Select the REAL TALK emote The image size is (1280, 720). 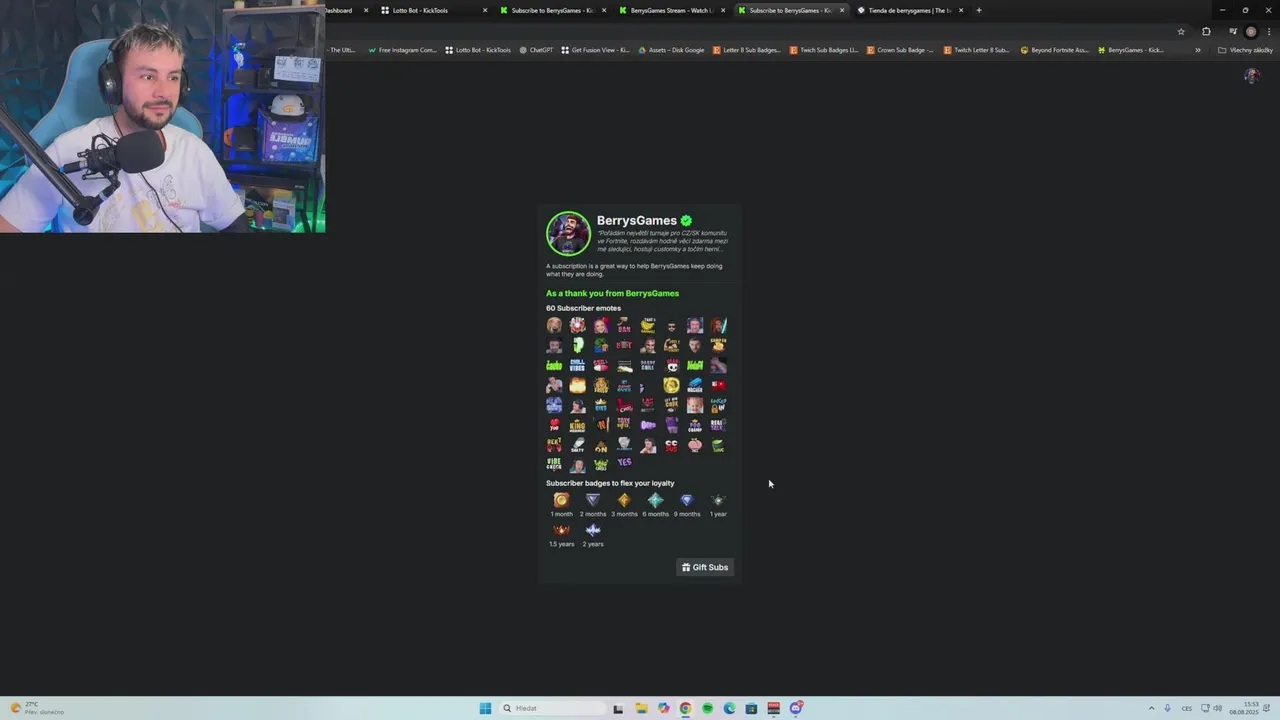pyautogui.click(x=718, y=425)
